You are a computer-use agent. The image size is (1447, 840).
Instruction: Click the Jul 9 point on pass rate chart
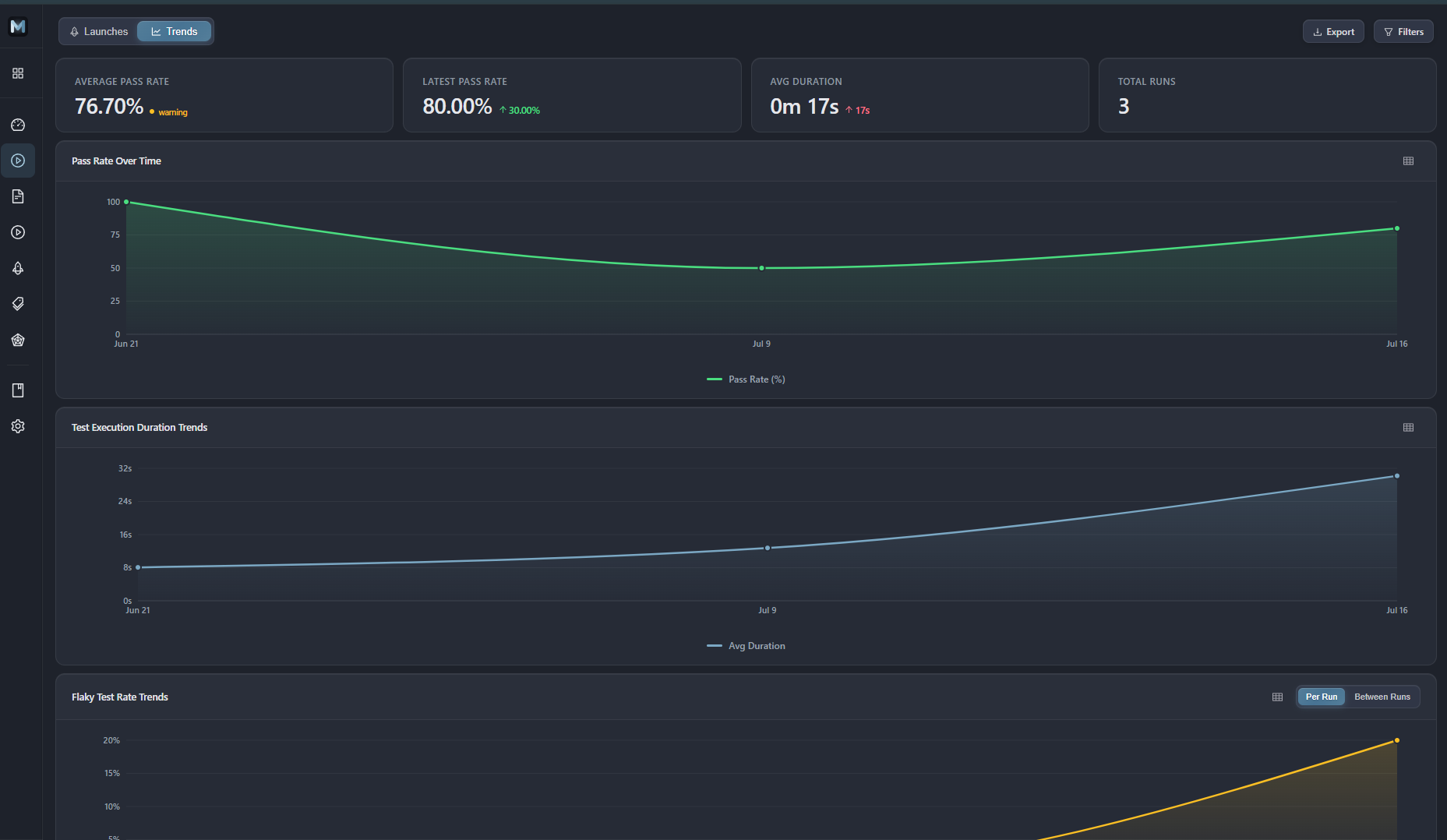tap(761, 268)
